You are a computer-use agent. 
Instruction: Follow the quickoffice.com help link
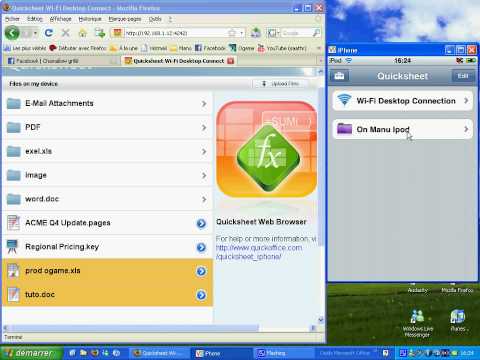[x=259, y=252]
